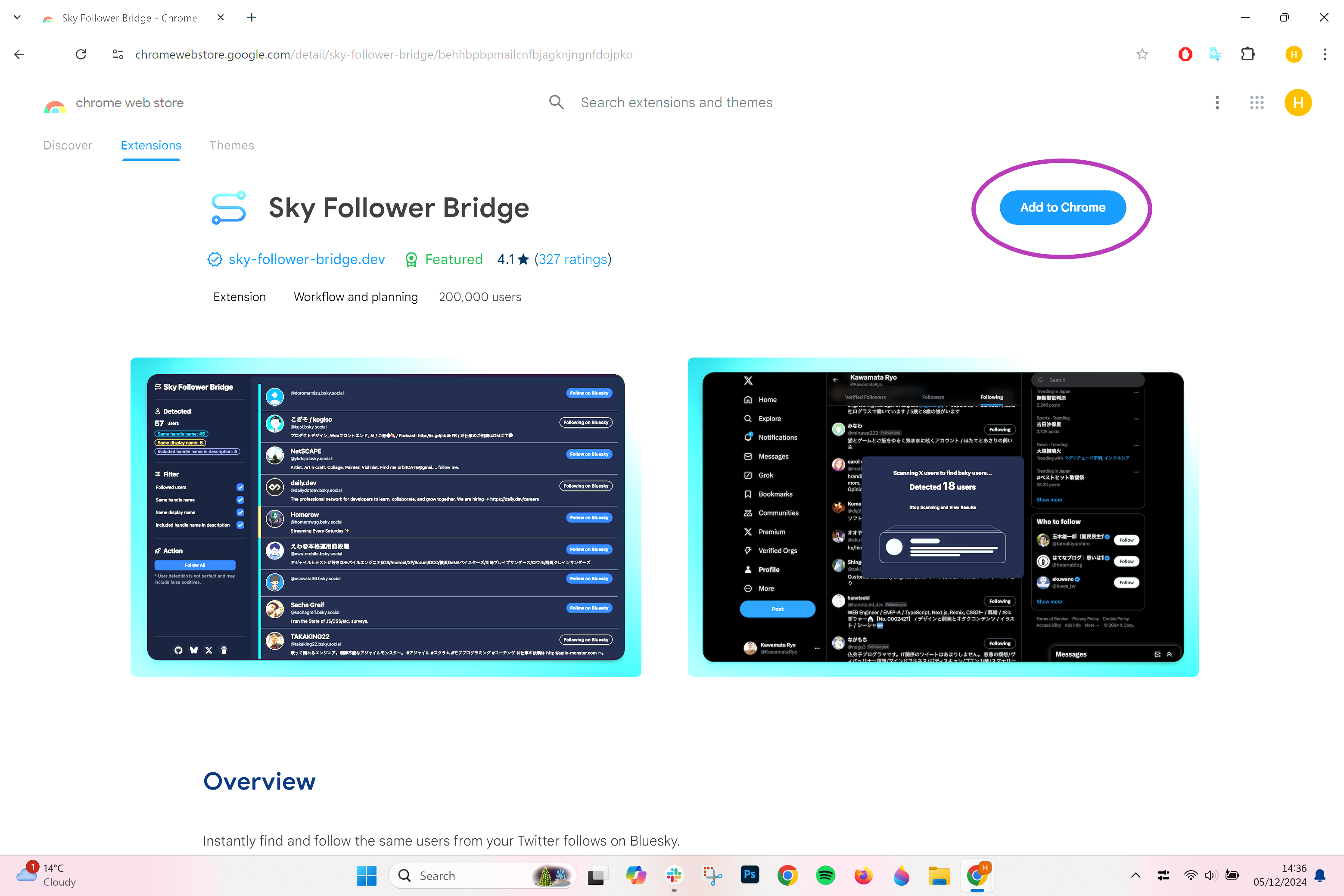Open the Extensions puzzle piece menu
This screenshot has width=1344, height=896.
1248,54
